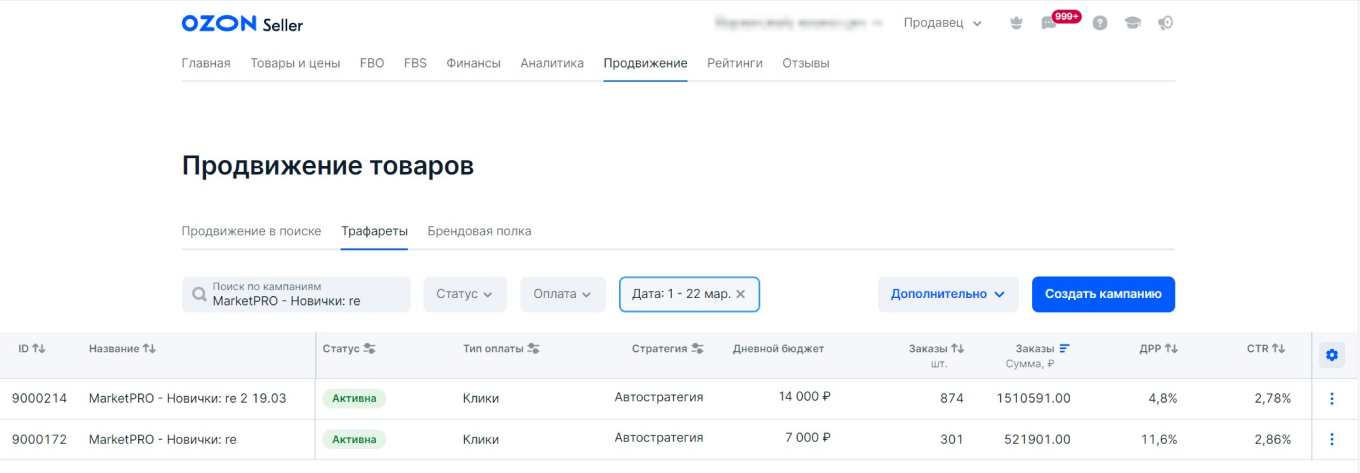Click ДРР value 4,8%

pyautogui.click(x=1162, y=398)
